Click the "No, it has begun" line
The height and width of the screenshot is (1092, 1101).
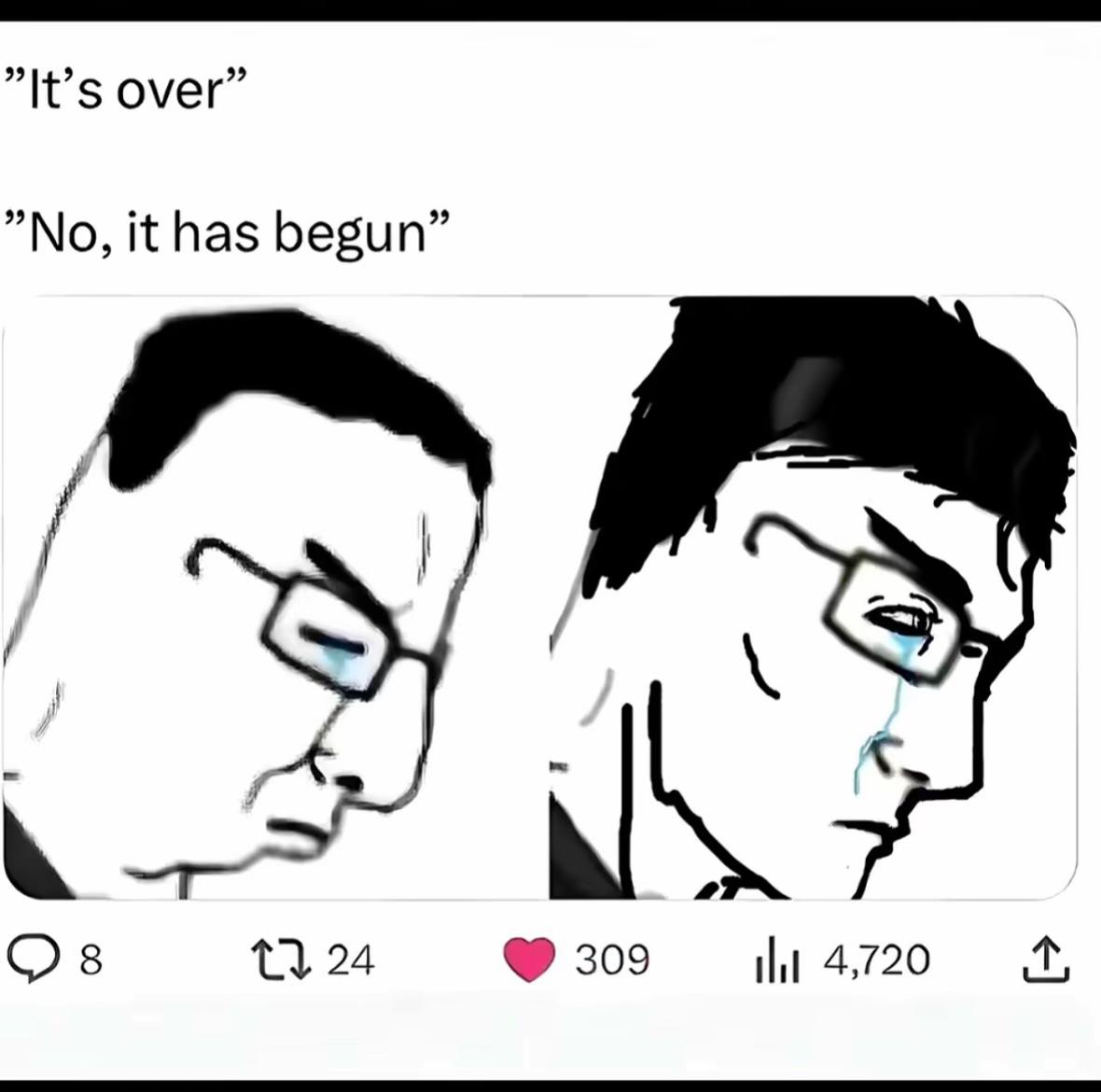coord(226,233)
